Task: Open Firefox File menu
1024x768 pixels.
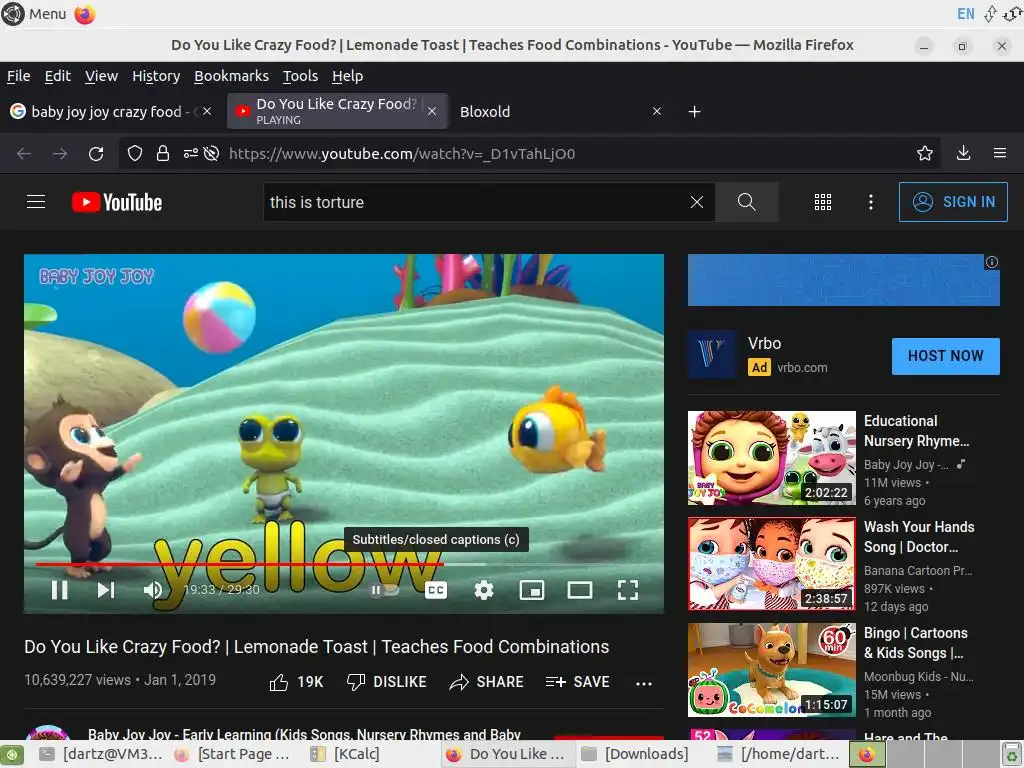Action: pos(18,76)
